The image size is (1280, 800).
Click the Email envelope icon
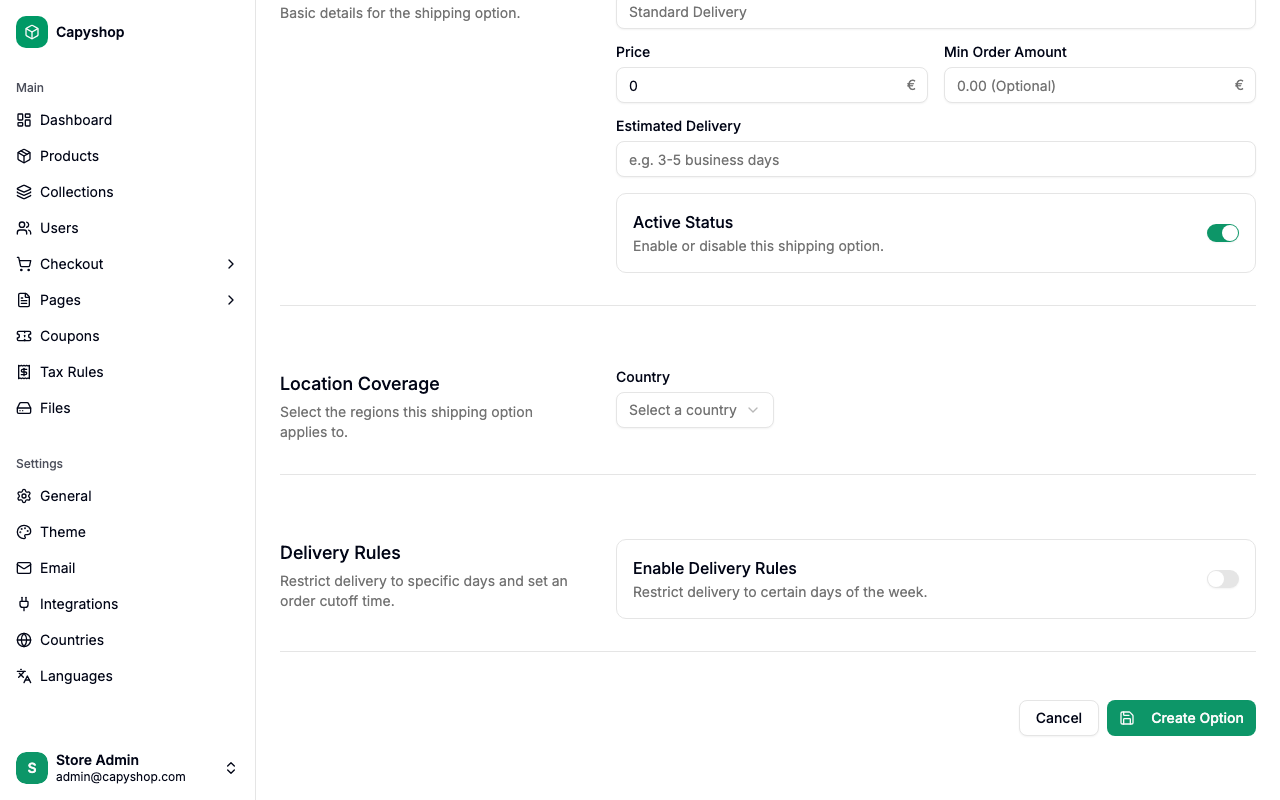click(x=24, y=568)
